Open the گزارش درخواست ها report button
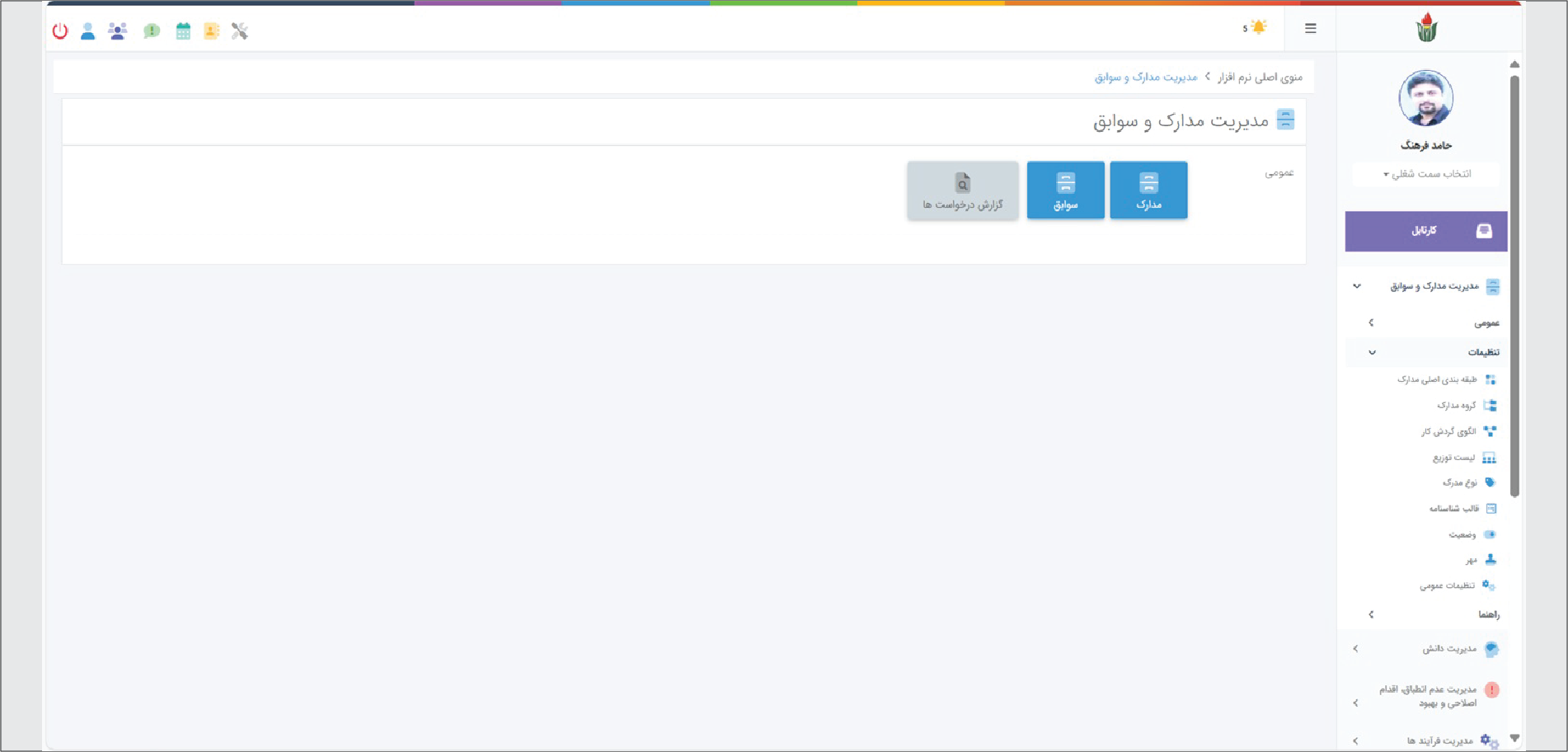Screen dimensions: 1568x752 [x=963, y=190]
